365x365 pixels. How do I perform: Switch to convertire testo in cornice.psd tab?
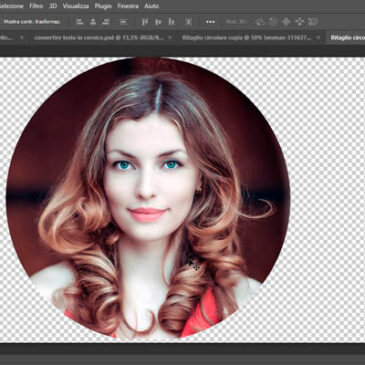[99, 38]
